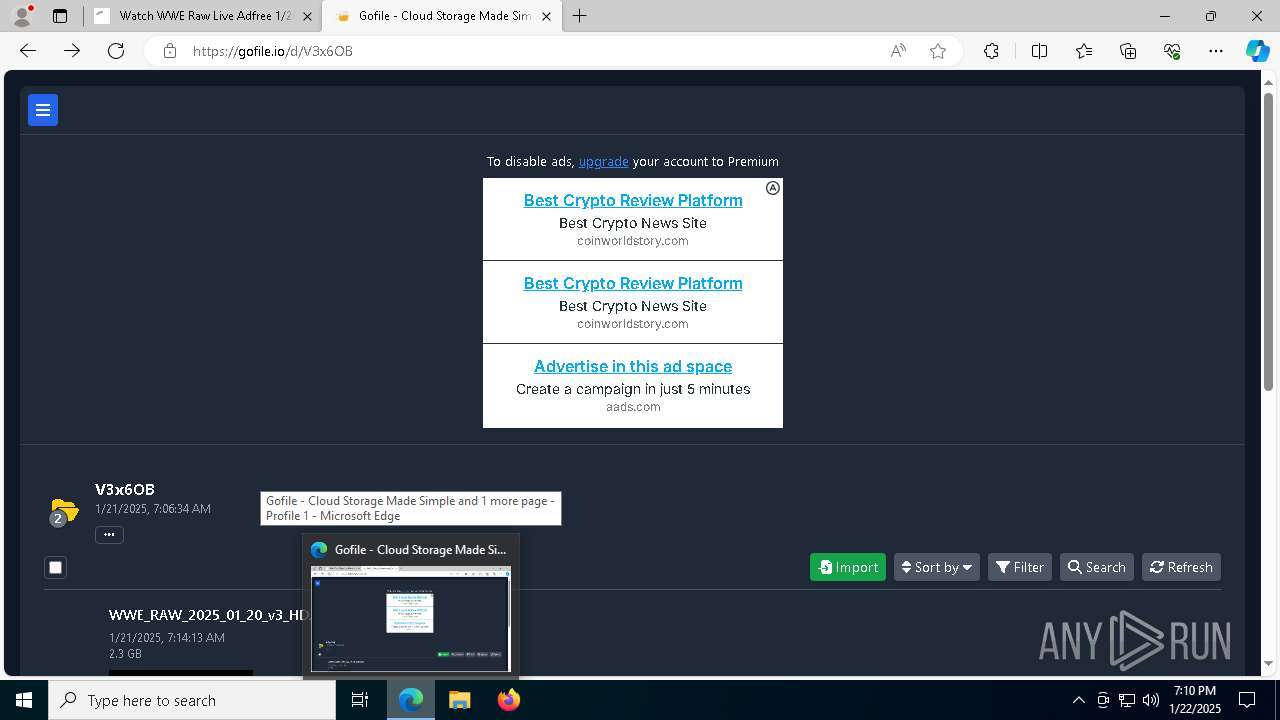This screenshot has height=720, width=1280.
Task: Click Advertise in this ad space link
Action: [x=633, y=366]
